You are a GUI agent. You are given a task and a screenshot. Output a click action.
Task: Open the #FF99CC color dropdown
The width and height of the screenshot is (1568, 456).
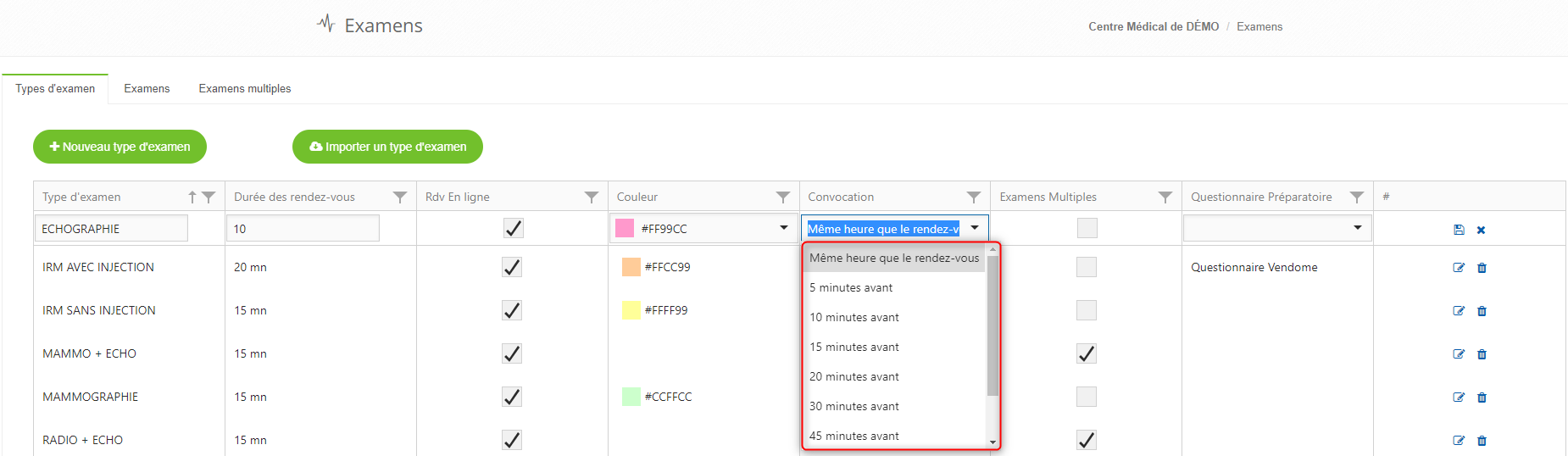pos(783,228)
